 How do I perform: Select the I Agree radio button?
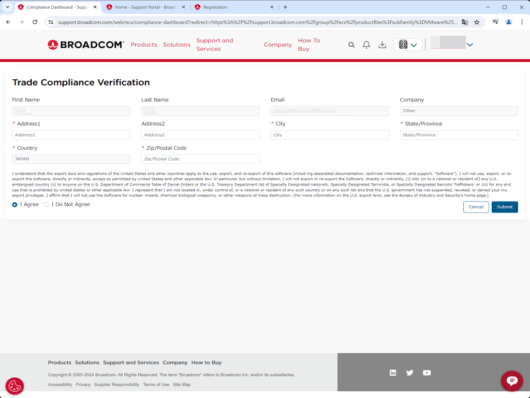[15, 205]
